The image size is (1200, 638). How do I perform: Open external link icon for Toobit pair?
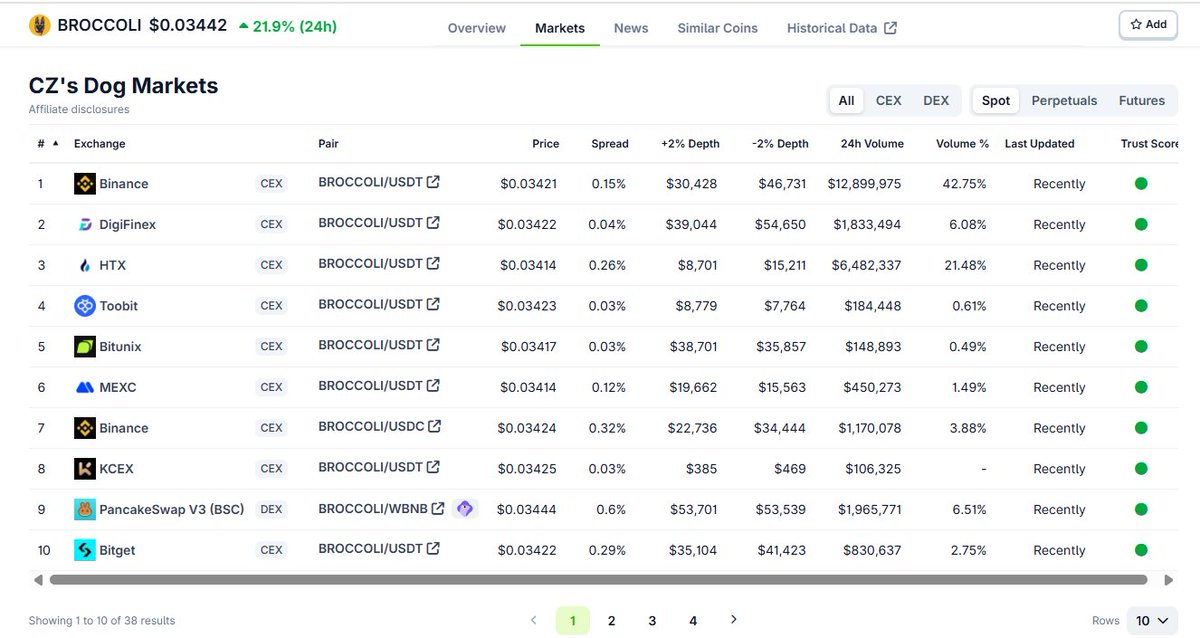pos(433,304)
